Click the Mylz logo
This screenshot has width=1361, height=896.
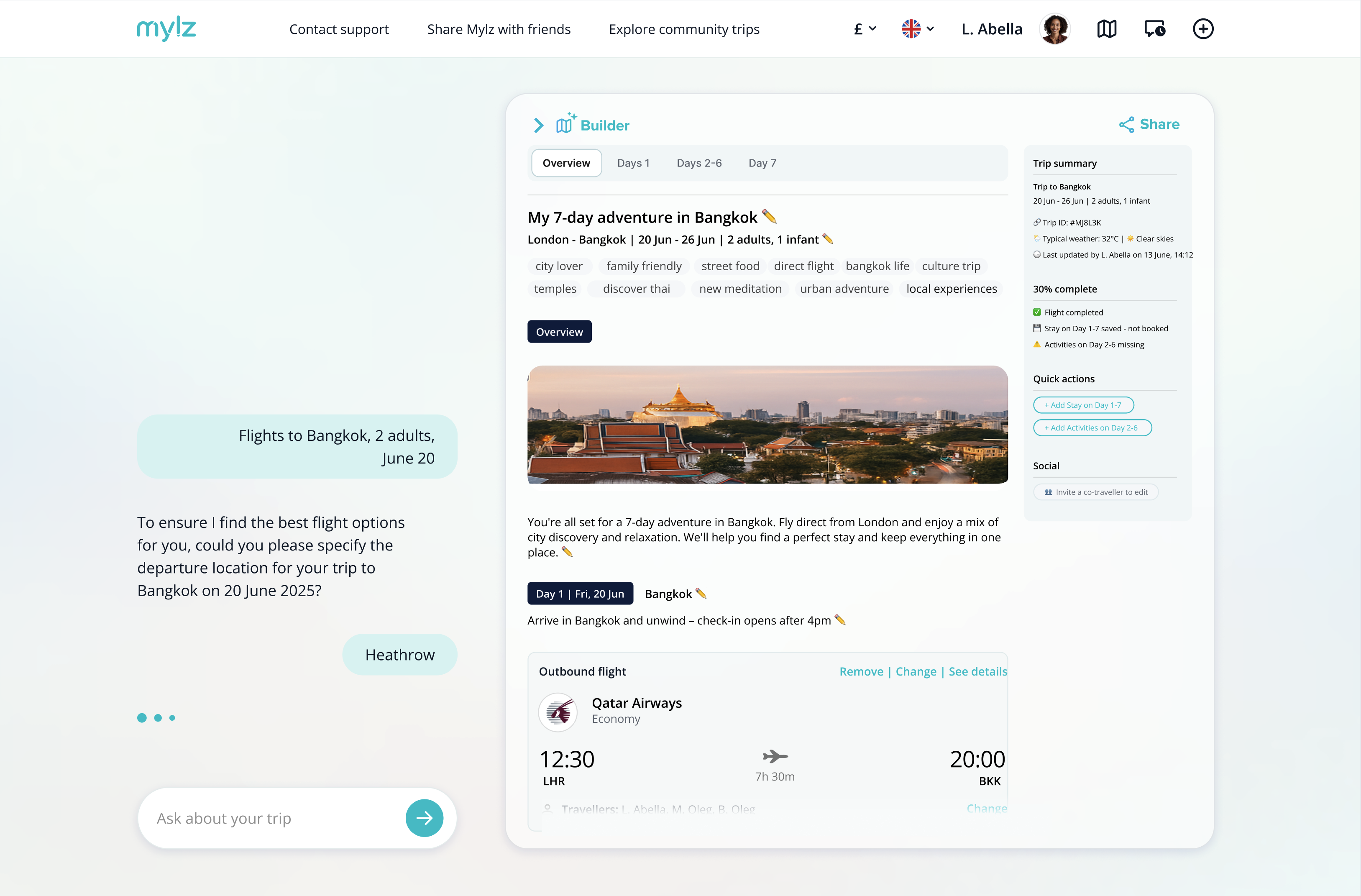pyautogui.click(x=166, y=28)
